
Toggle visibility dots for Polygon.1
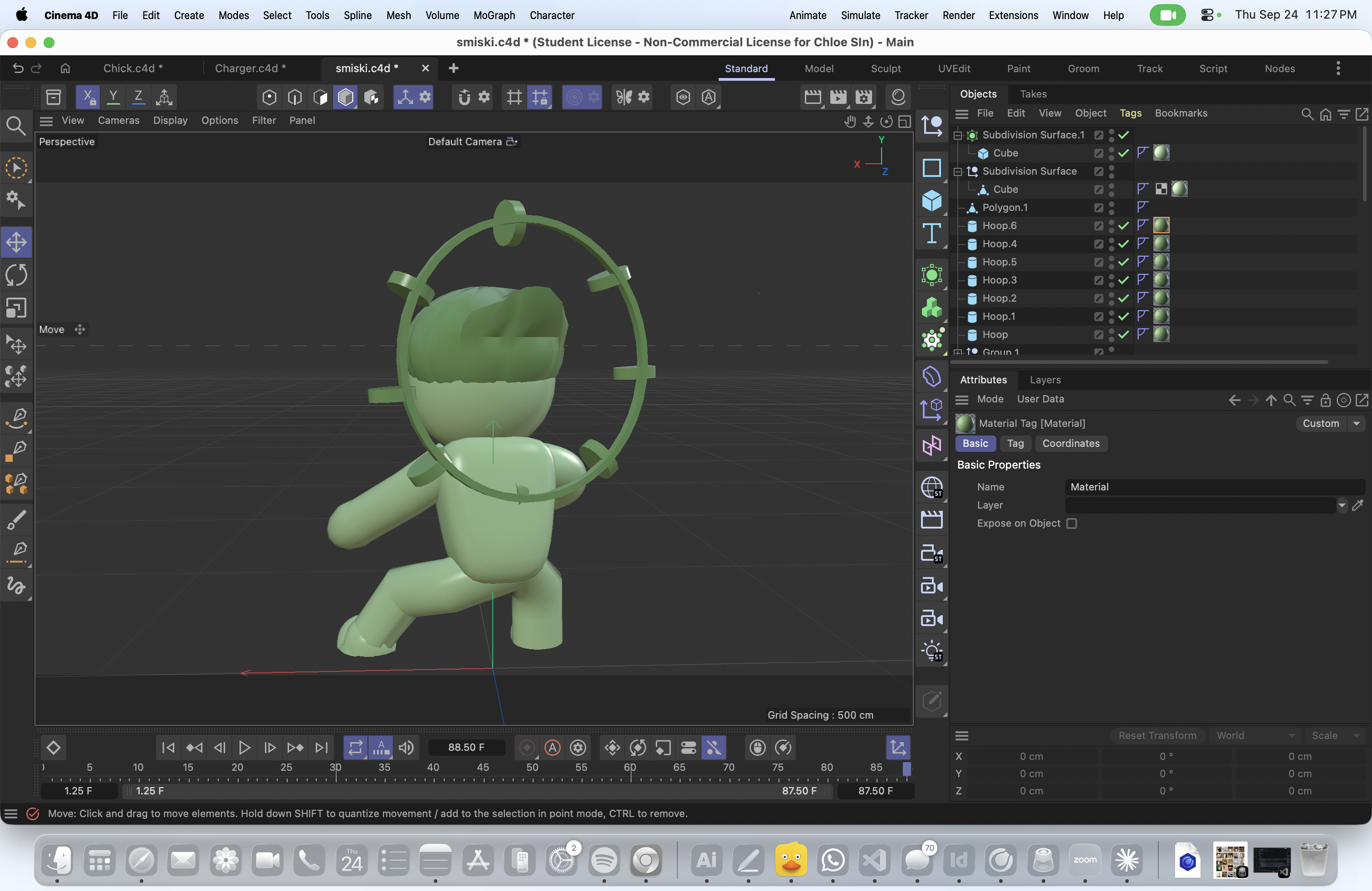tap(1112, 207)
